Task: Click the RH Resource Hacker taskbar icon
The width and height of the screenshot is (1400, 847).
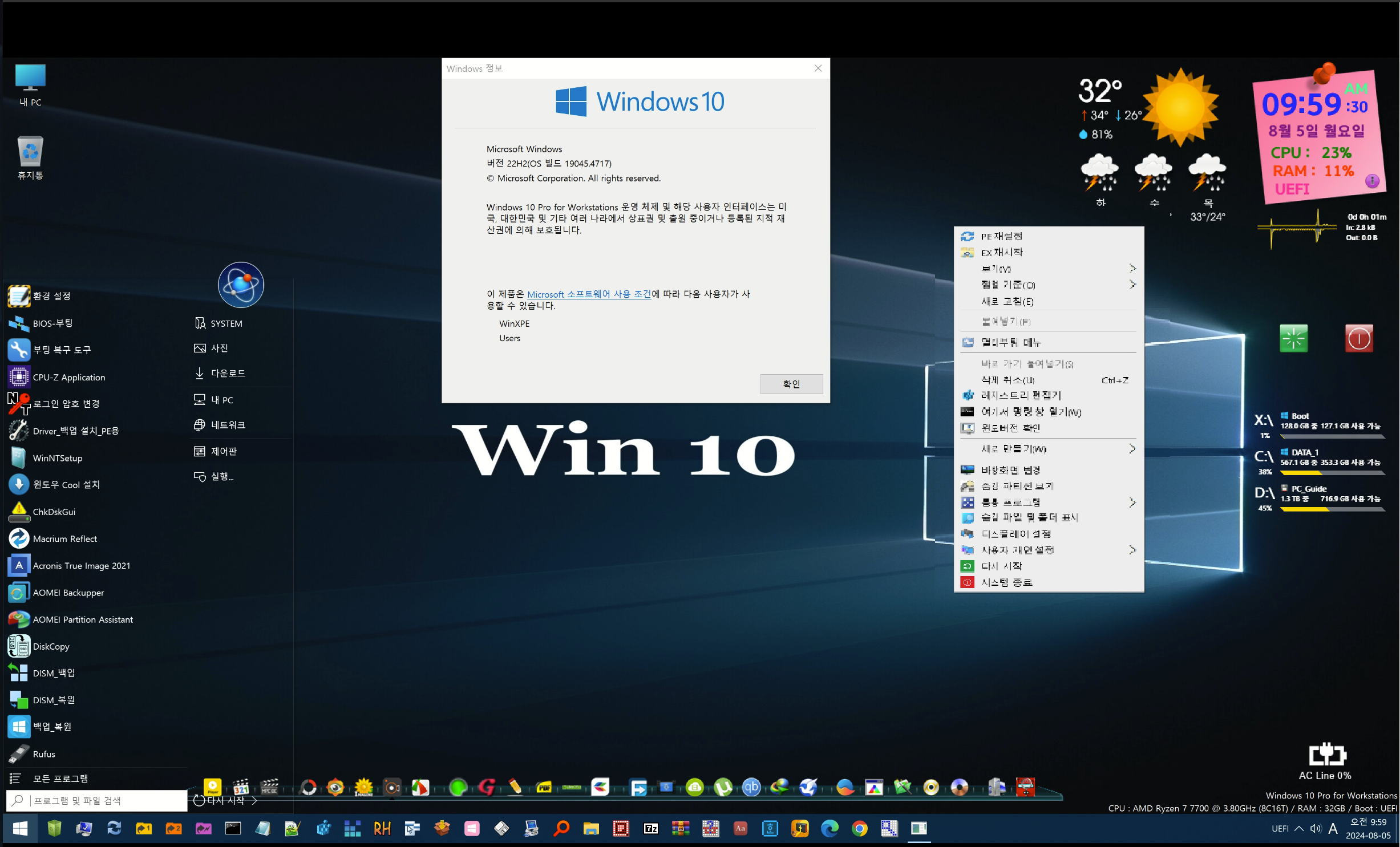Action: (x=382, y=828)
